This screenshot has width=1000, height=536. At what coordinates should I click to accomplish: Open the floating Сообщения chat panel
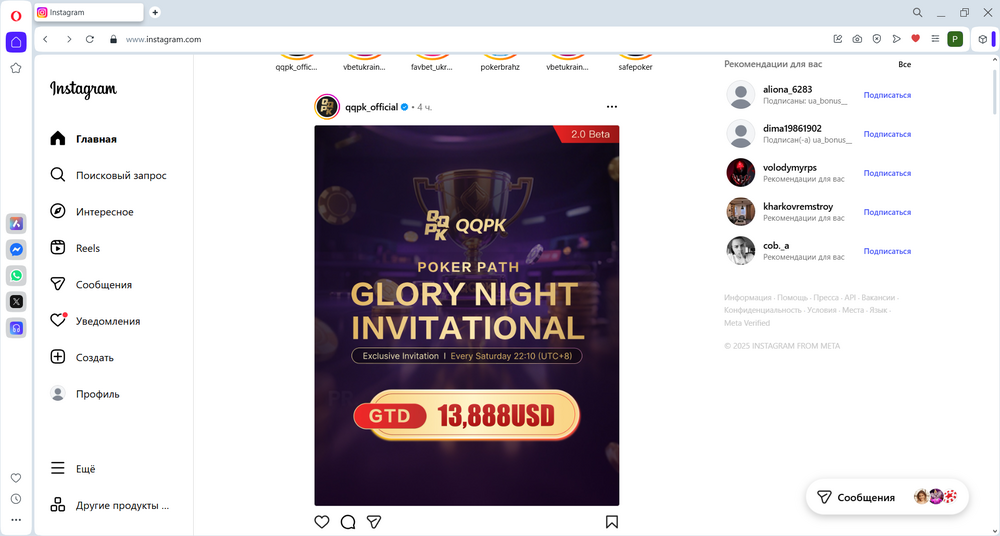(887, 497)
